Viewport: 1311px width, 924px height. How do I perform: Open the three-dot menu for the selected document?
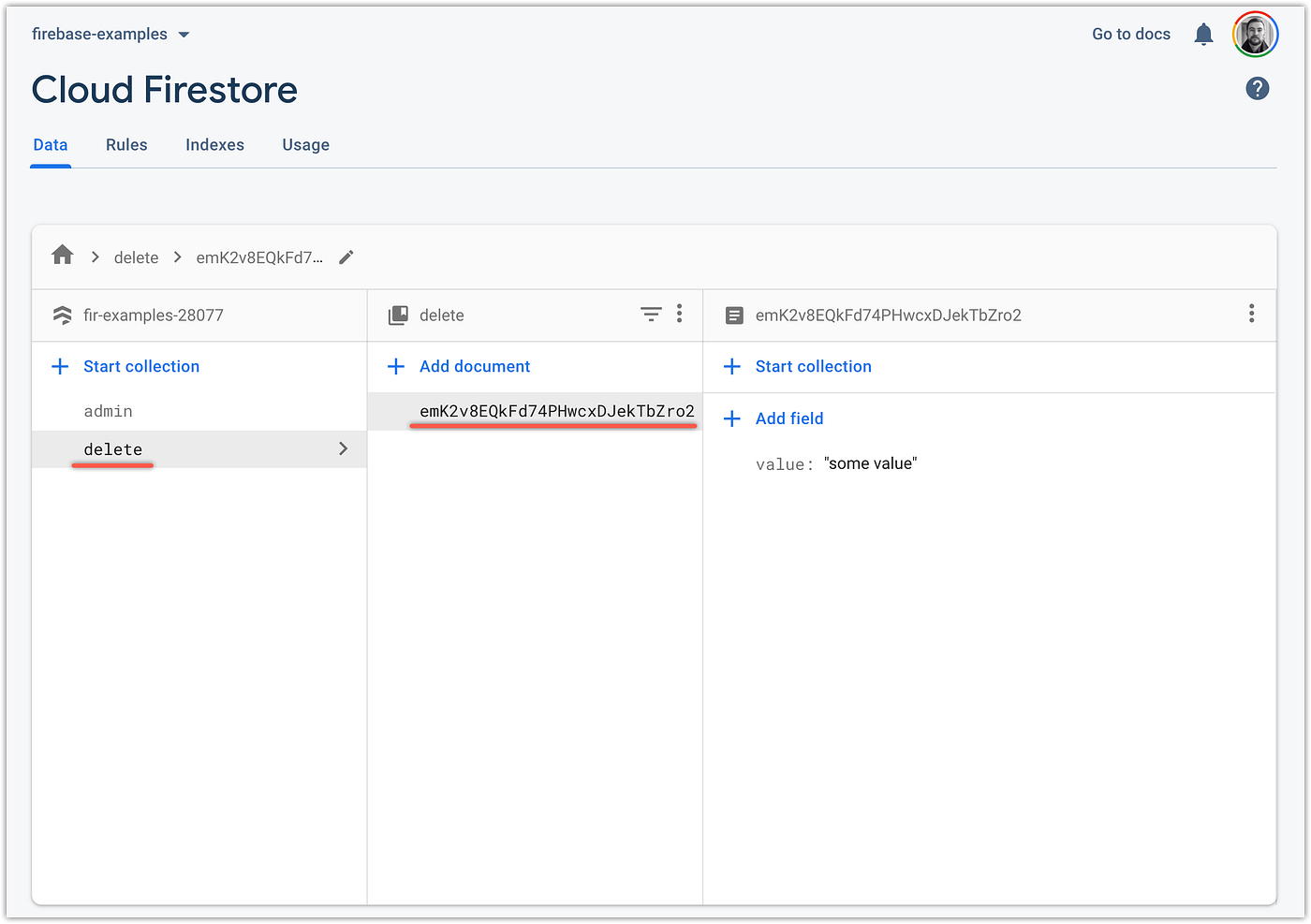point(1252,314)
